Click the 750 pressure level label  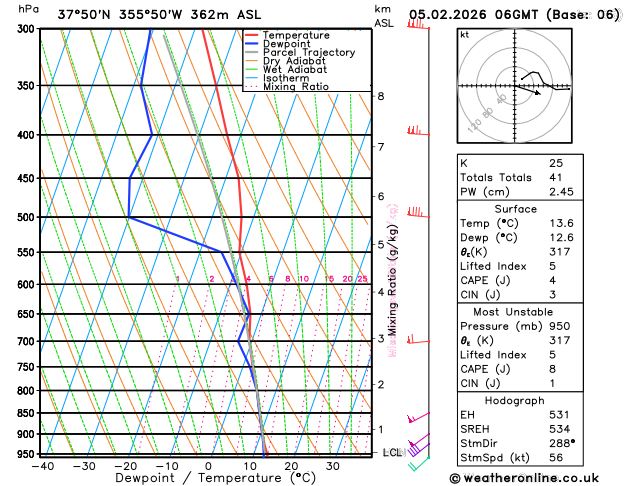pyautogui.click(x=28, y=367)
